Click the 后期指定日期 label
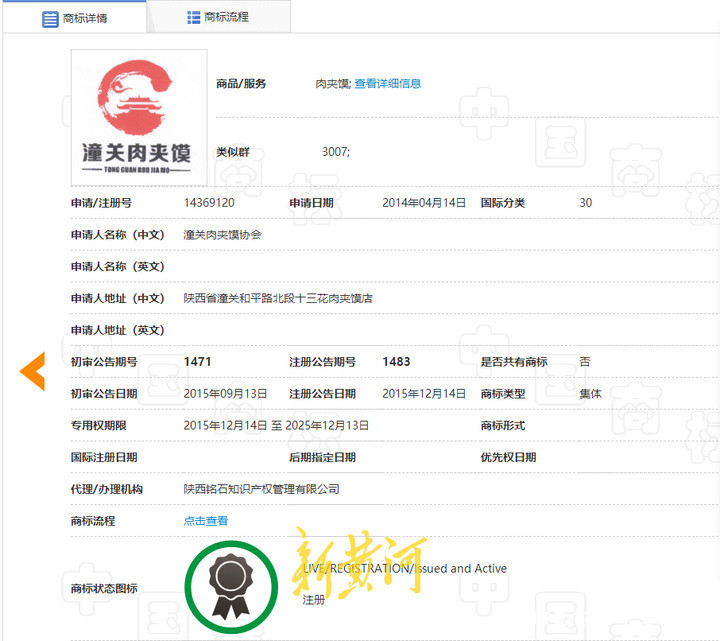 click(322, 457)
